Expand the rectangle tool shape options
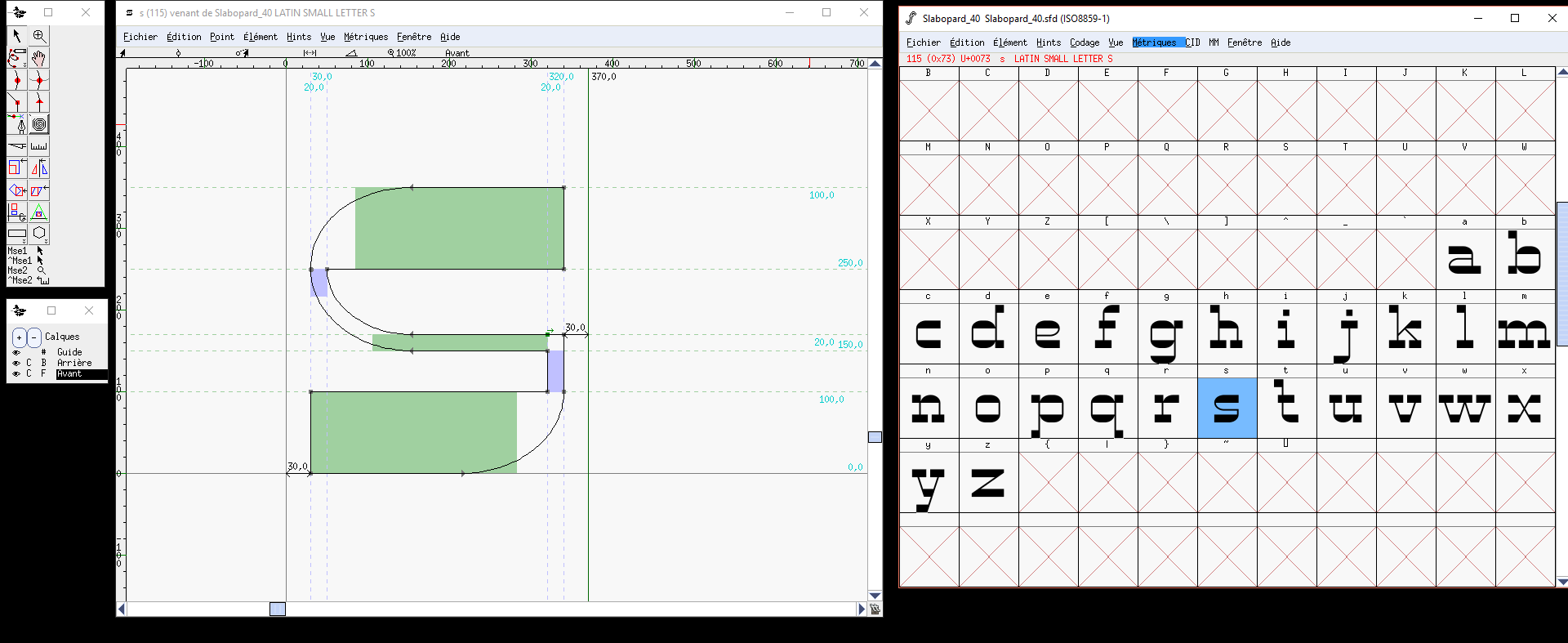The image size is (1568, 643). pos(26,242)
